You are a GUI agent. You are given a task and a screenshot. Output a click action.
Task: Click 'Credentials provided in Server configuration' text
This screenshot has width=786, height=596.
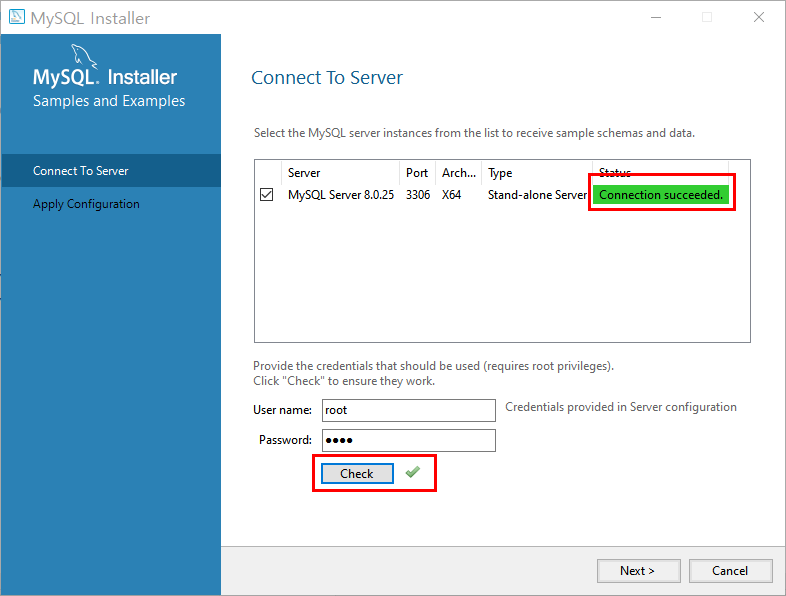[x=621, y=407]
